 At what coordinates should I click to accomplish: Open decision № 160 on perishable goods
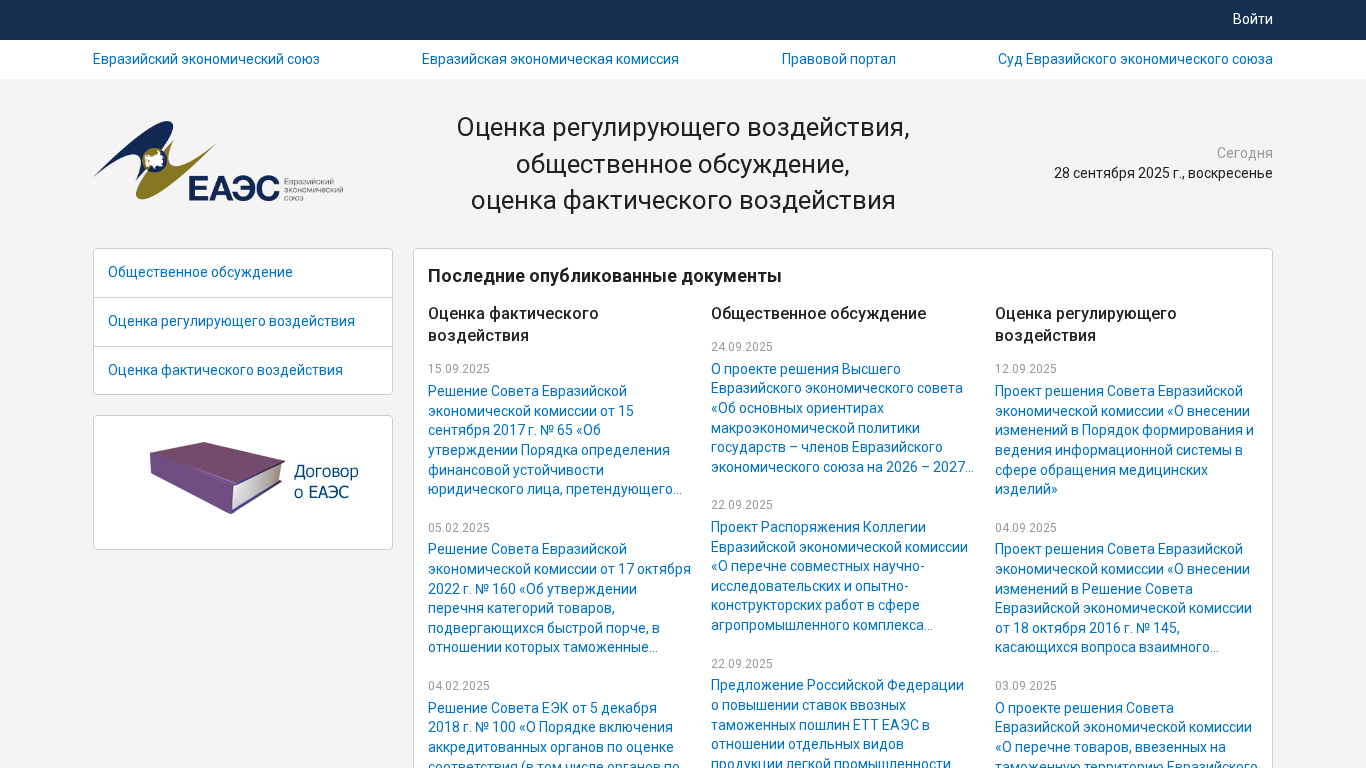558,598
